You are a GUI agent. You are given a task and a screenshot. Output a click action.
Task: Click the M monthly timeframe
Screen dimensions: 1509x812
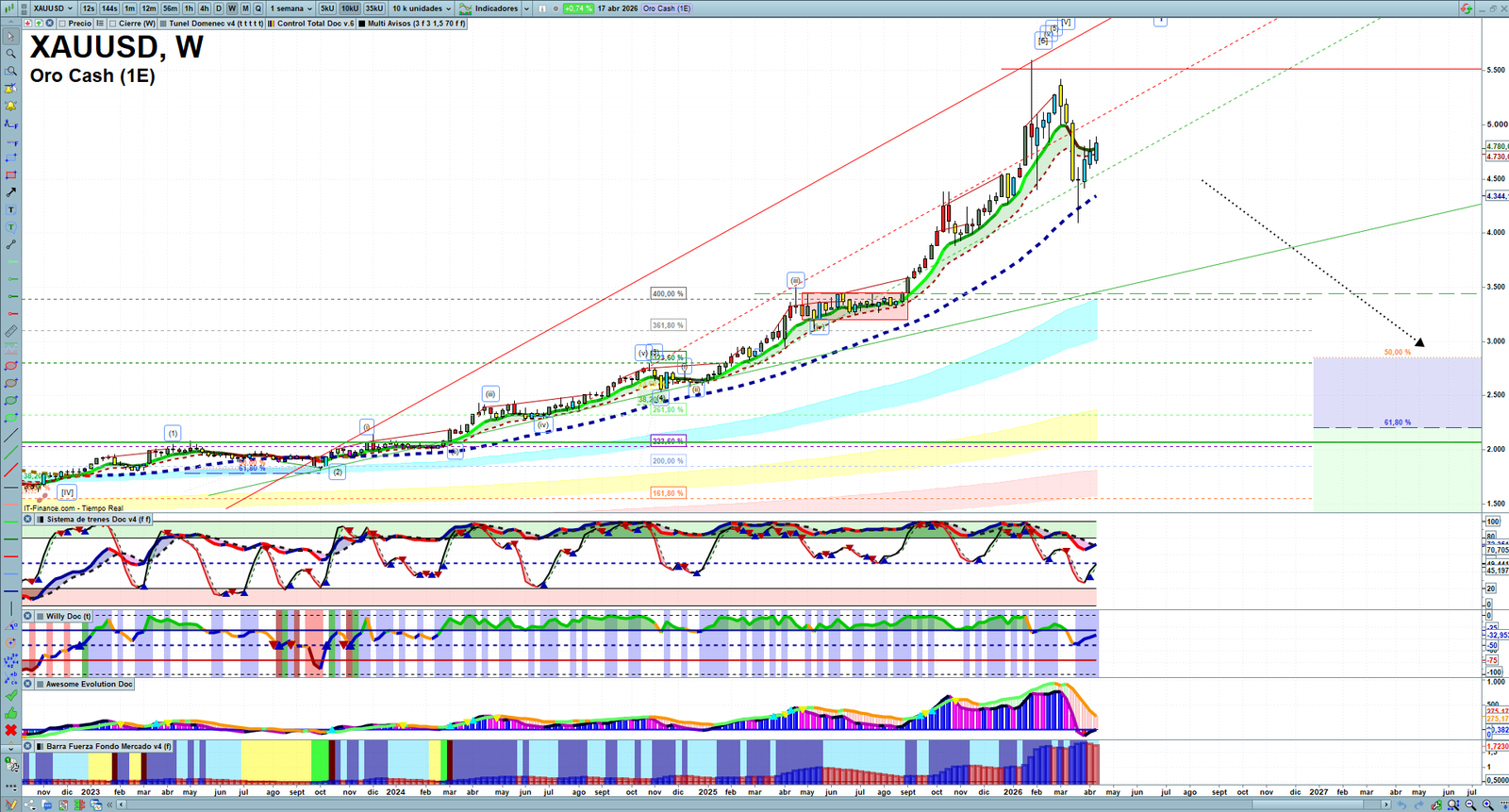[x=245, y=8]
